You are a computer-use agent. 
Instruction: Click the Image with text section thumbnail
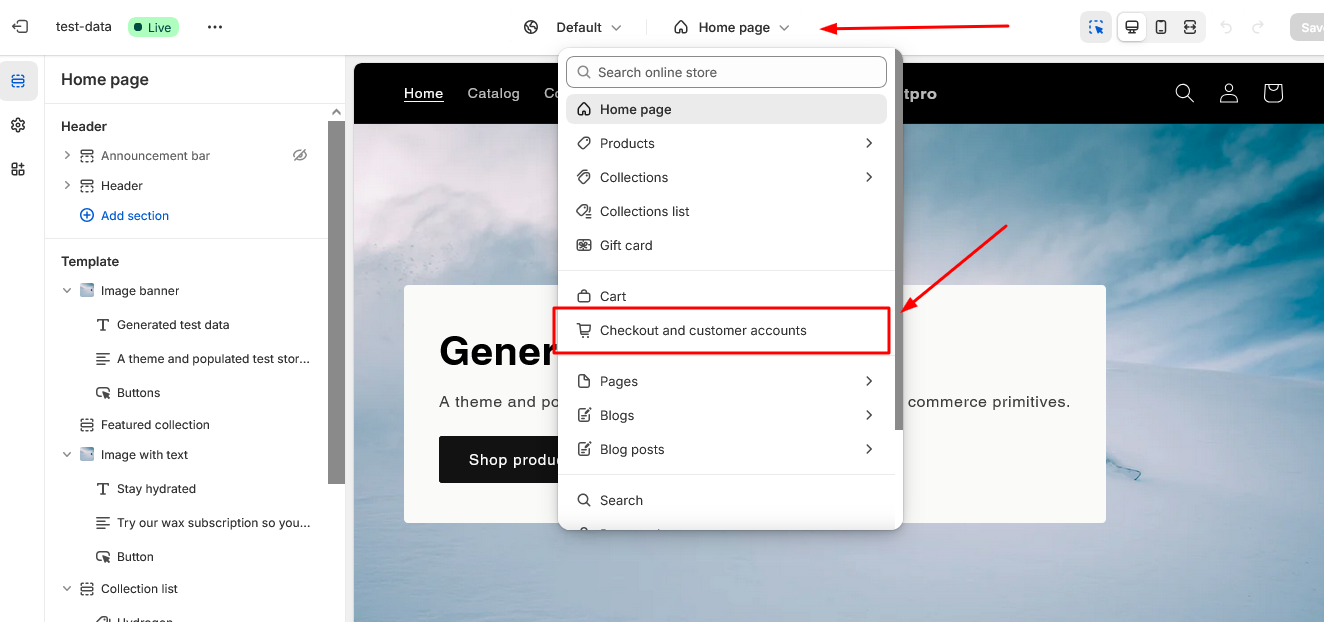click(87, 455)
